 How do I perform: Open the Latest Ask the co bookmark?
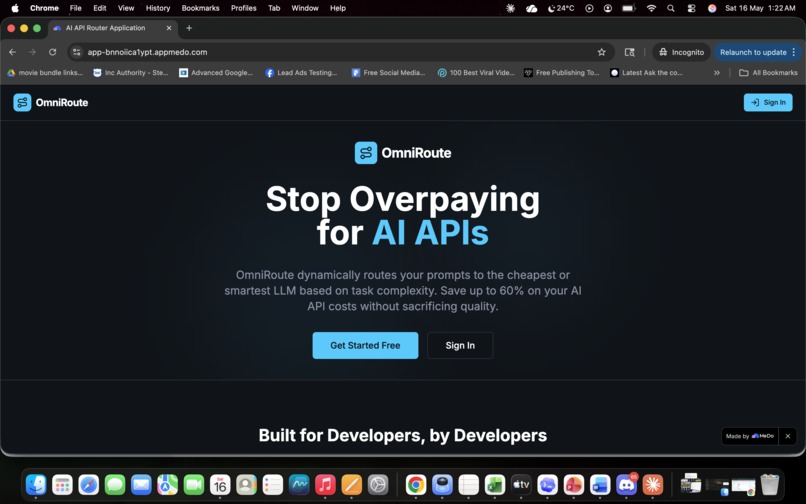647,73
